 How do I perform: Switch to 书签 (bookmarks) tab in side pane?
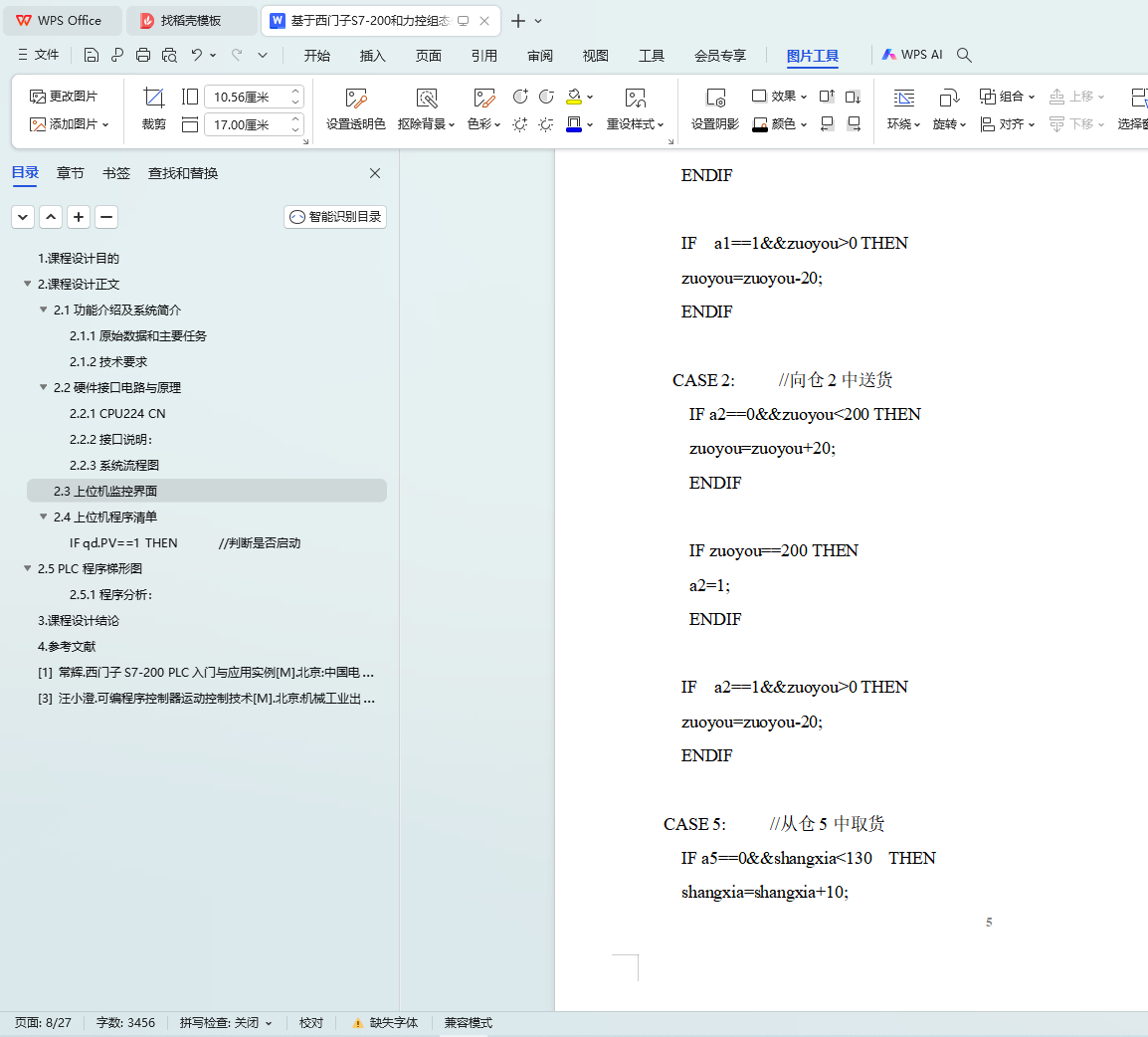(x=115, y=173)
